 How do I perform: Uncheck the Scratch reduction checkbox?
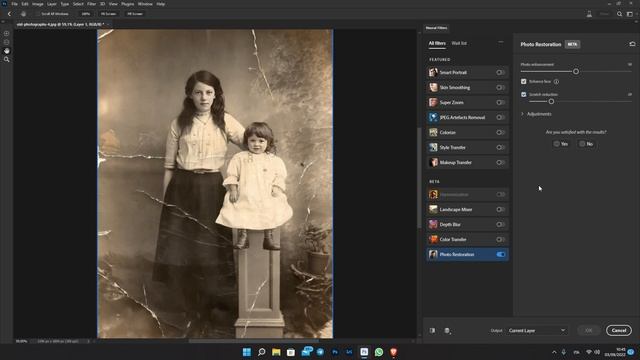524,94
